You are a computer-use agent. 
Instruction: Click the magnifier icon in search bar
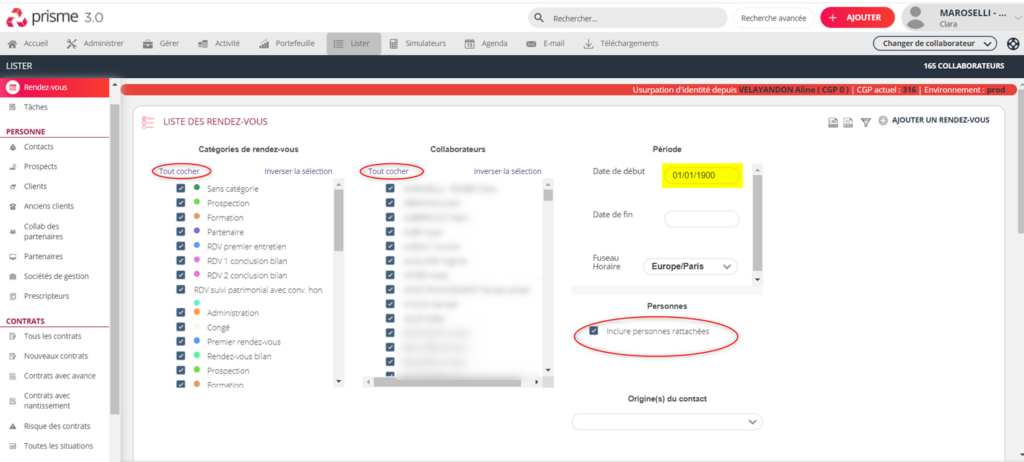click(540, 18)
